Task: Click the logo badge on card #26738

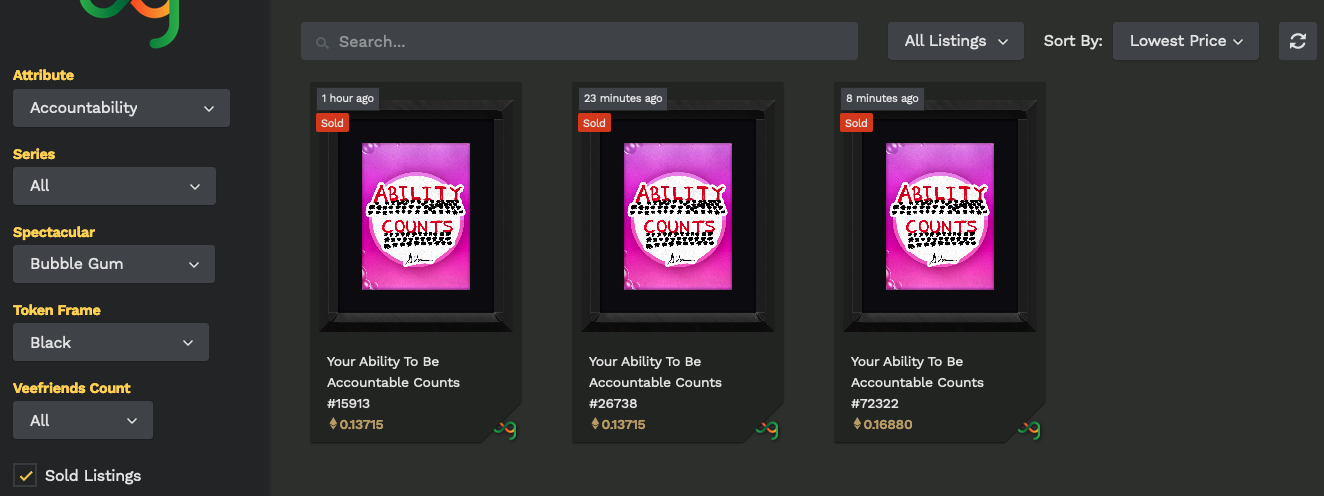Action: pos(767,428)
